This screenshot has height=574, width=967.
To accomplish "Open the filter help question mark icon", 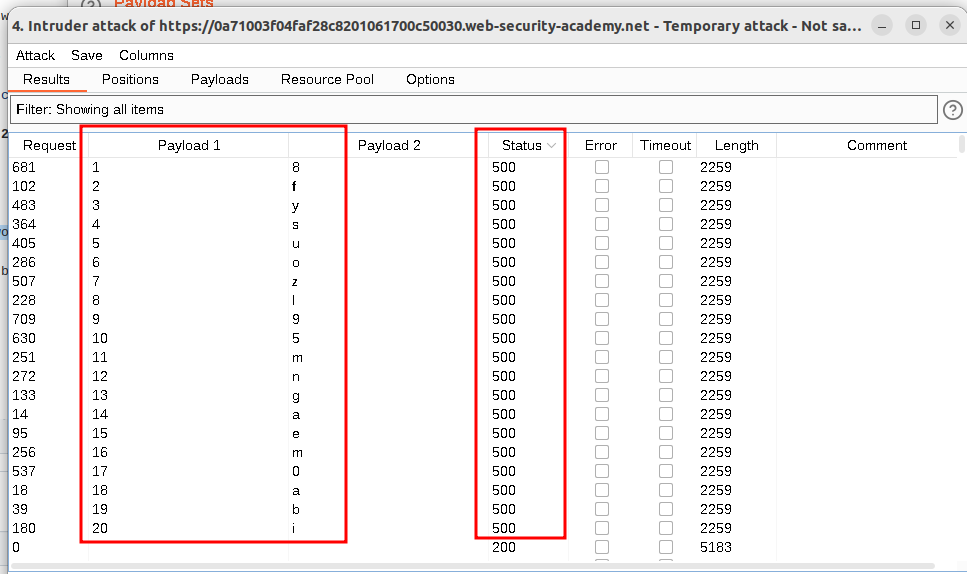I will click(952, 110).
